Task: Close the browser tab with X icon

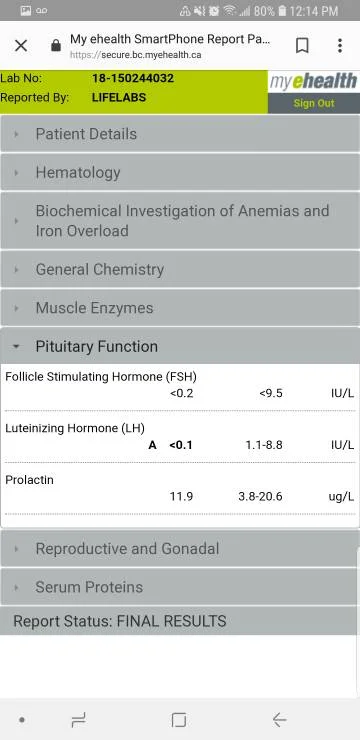Action: pos(21,46)
